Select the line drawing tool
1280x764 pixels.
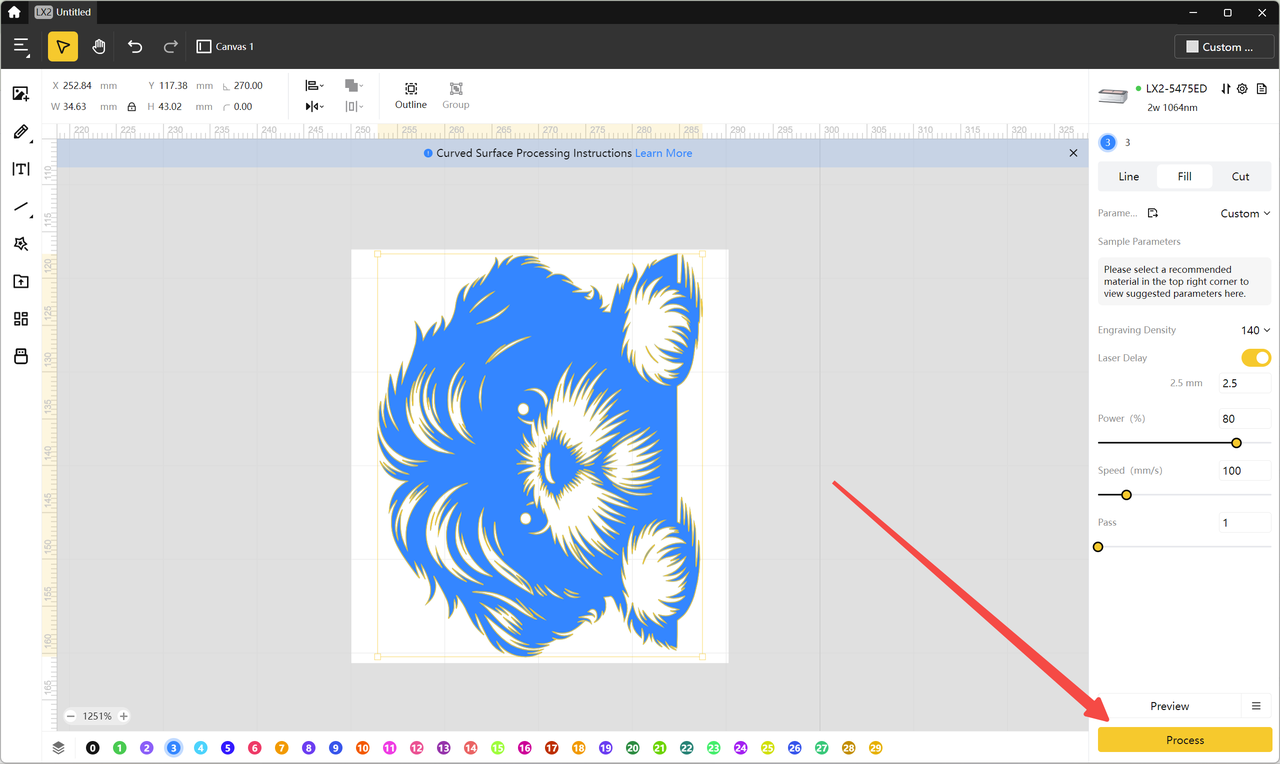[x=21, y=207]
